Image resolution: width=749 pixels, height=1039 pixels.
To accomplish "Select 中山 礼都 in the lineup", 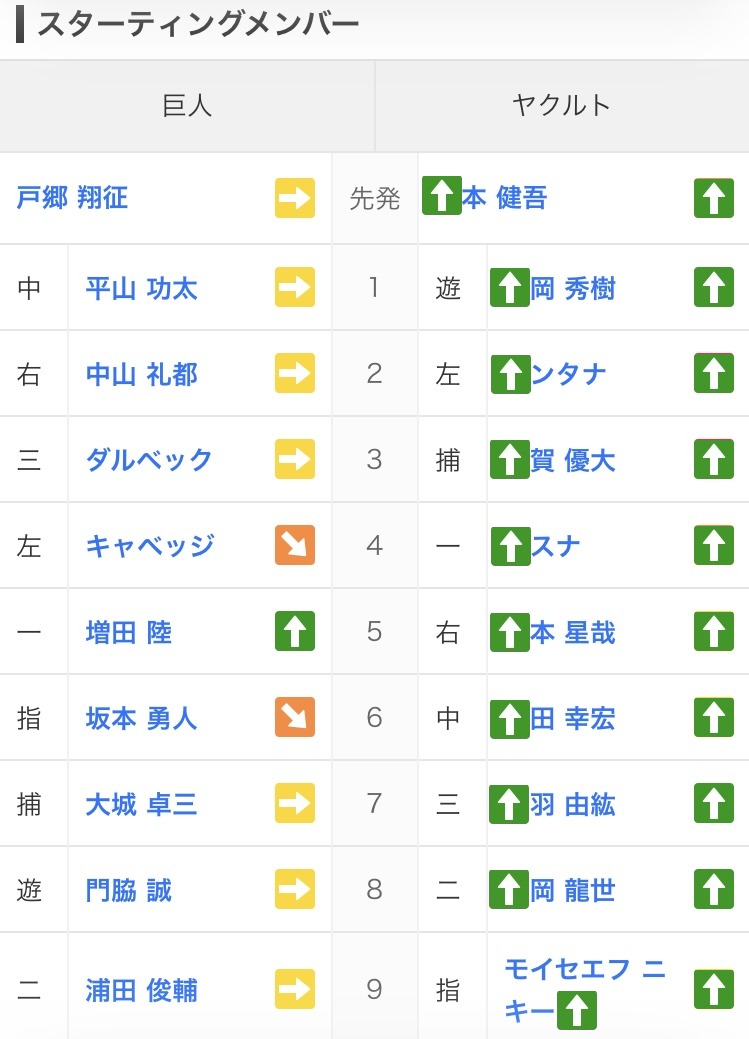I will (141, 375).
